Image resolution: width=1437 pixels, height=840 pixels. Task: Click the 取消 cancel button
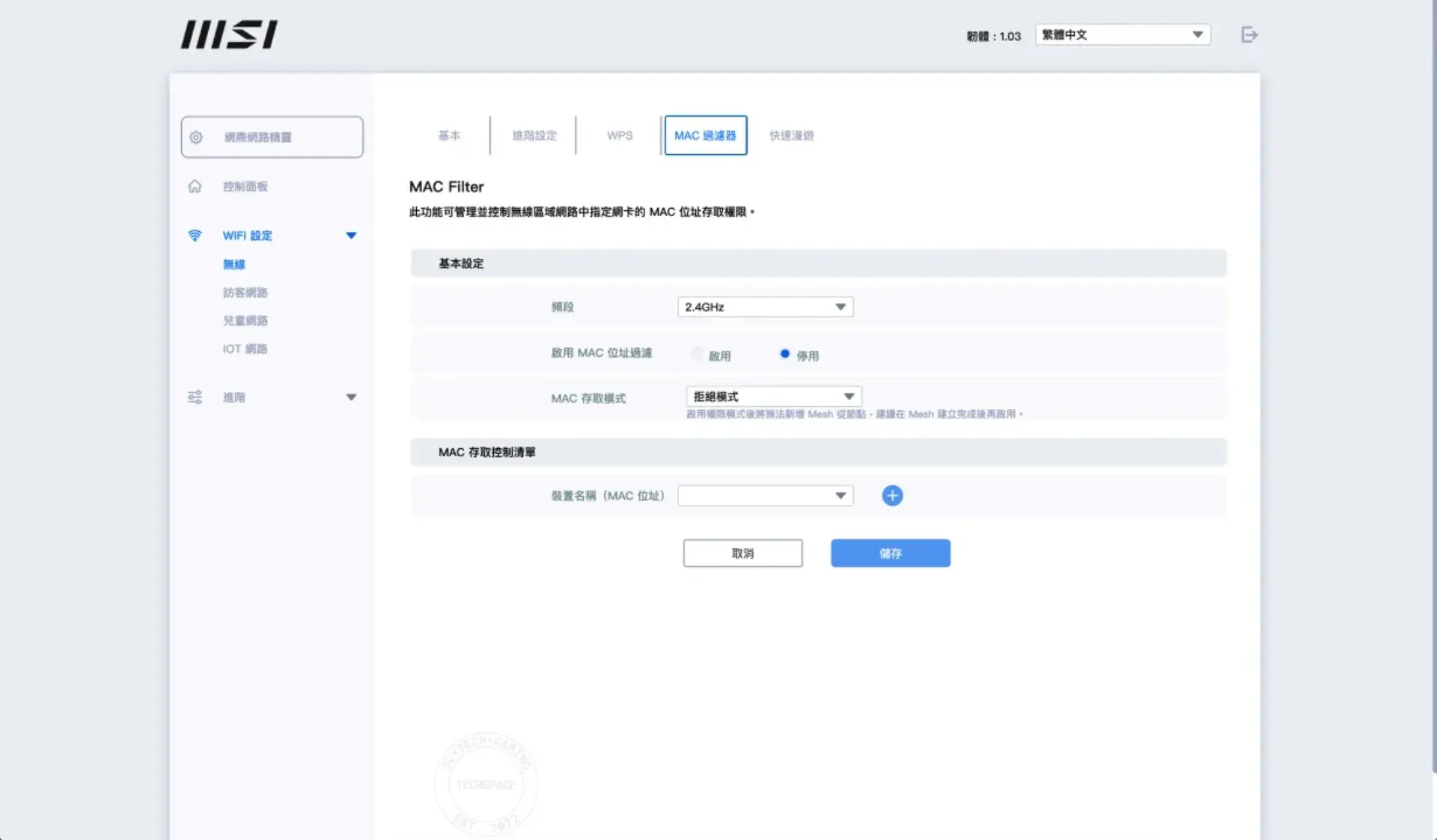point(742,553)
